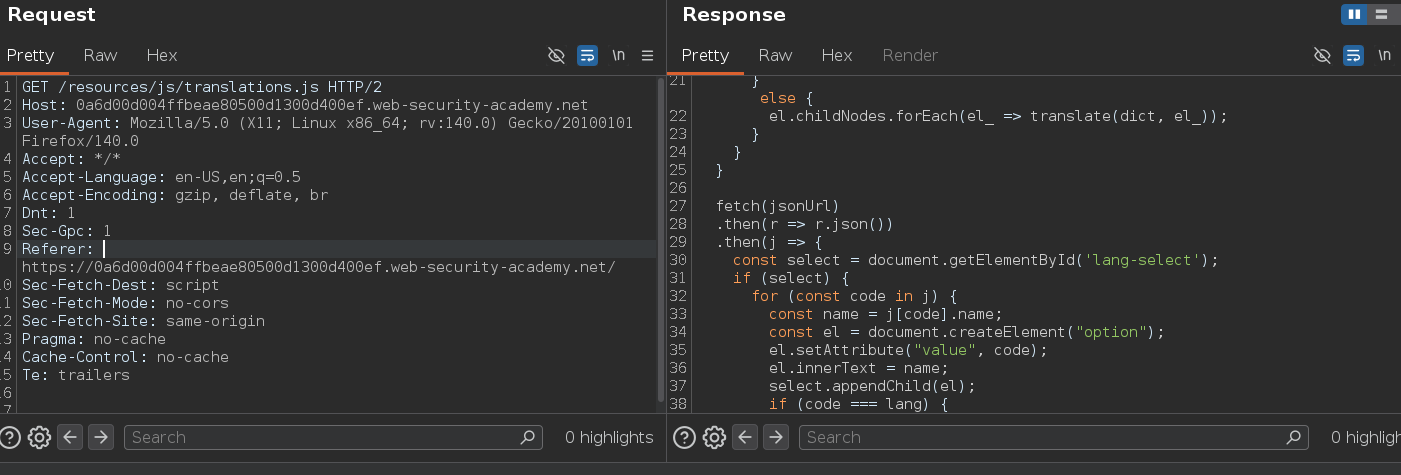Open Request panel hamburger options menu
Screen dimensions: 1401x475
[x=647, y=55]
